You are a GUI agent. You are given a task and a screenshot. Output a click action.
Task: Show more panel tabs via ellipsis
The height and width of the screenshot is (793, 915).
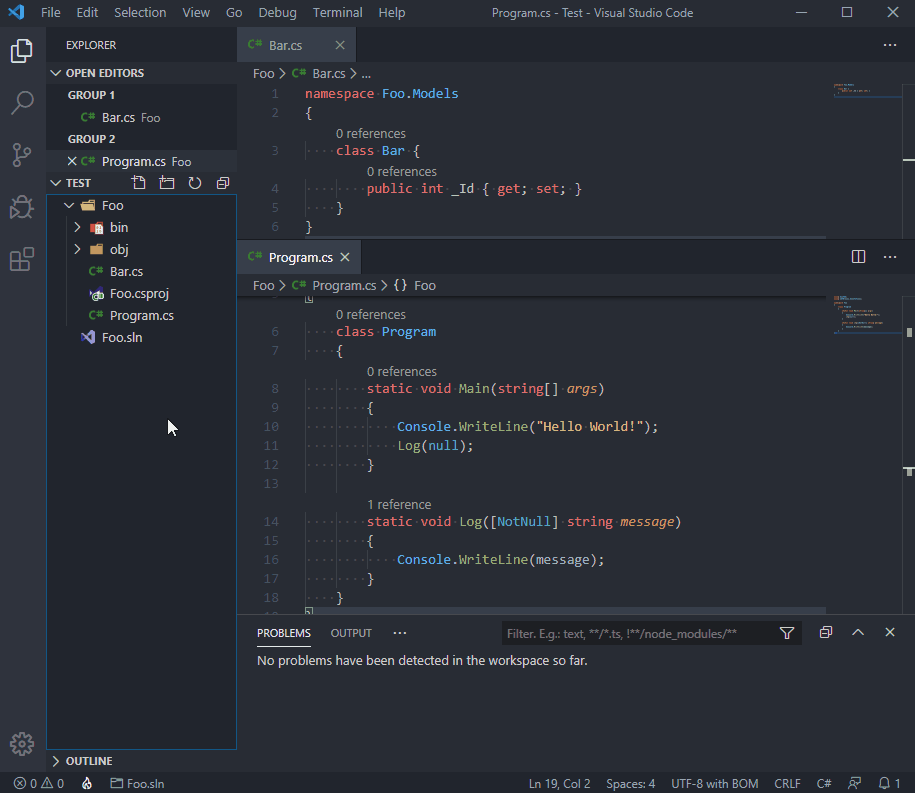coord(400,633)
